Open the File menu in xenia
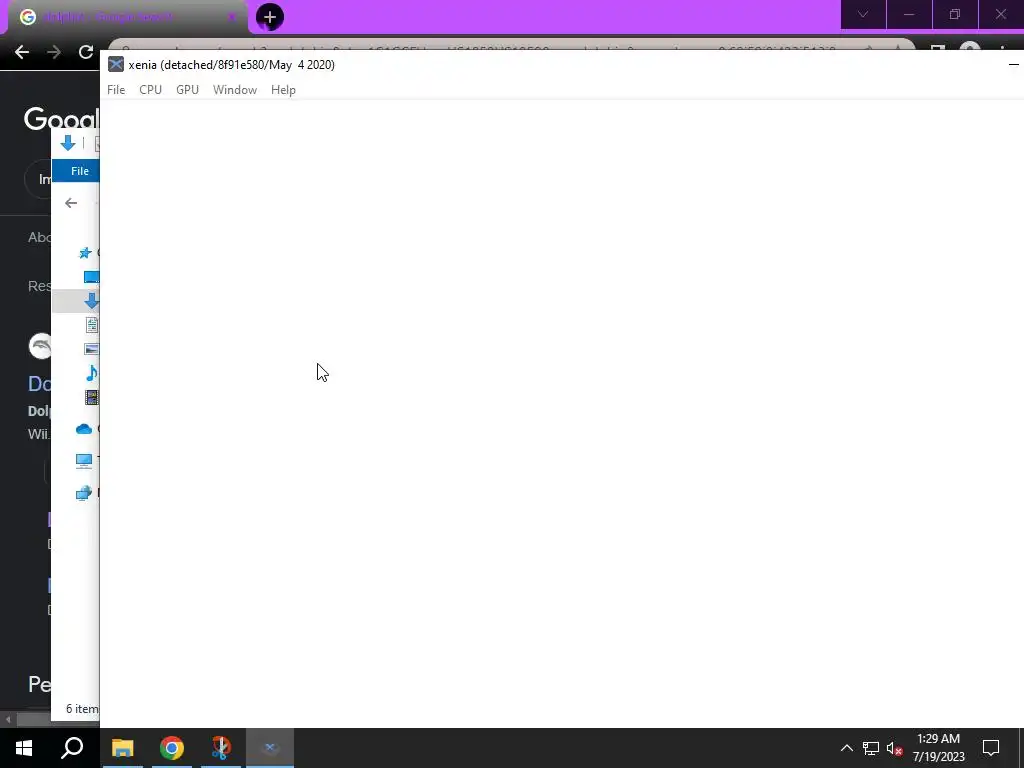1024x768 pixels. [x=116, y=90]
